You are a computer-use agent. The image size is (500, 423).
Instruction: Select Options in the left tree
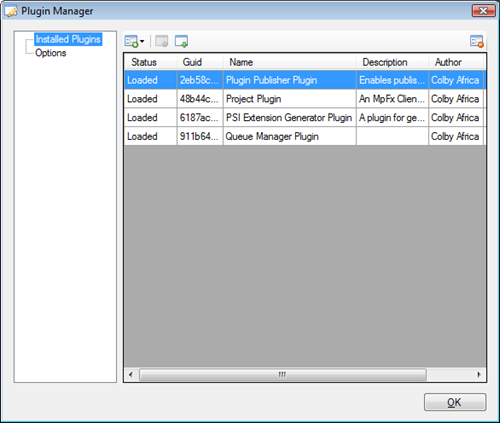click(51, 53)
